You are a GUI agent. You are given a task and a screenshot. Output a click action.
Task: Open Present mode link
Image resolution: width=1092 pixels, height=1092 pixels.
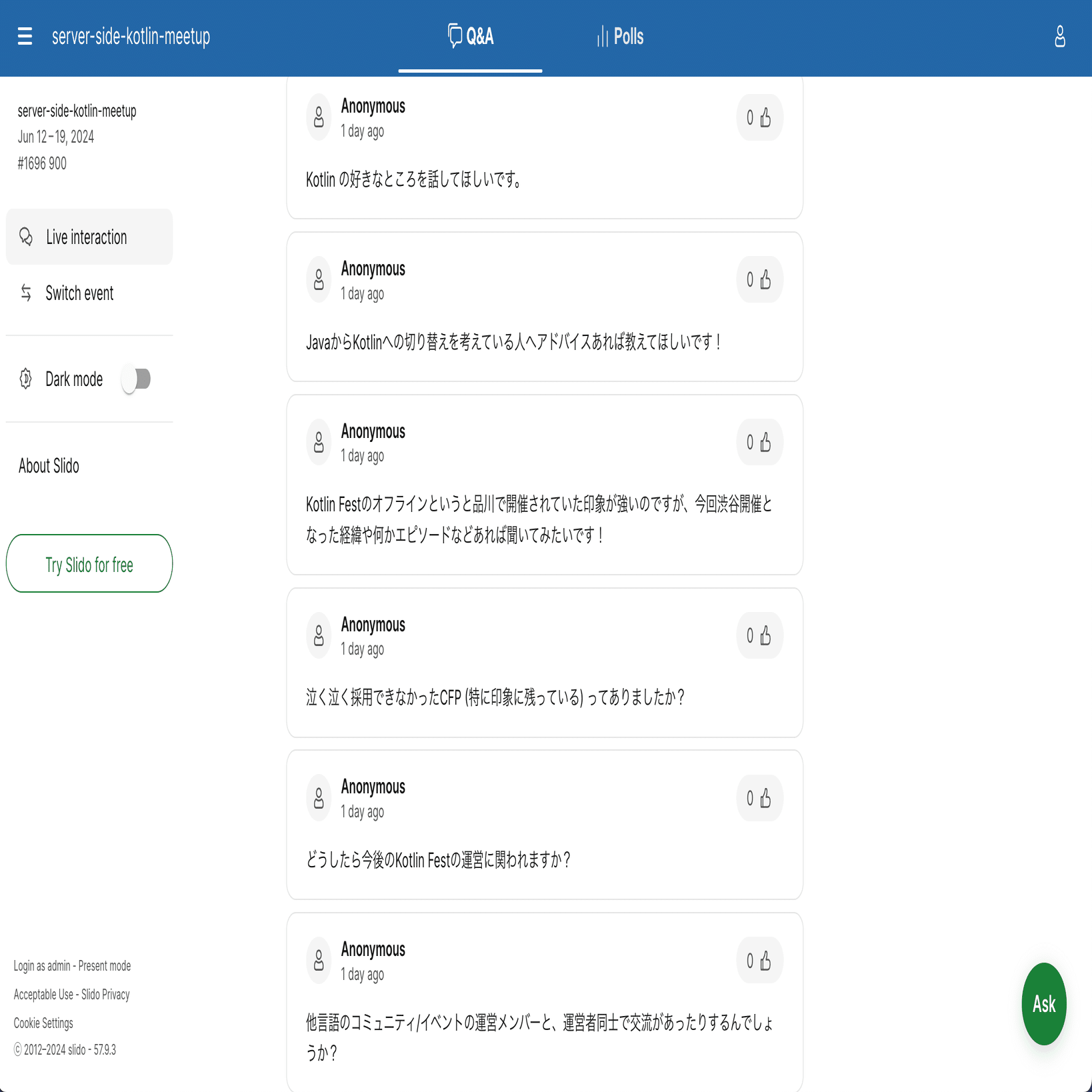coord(105,966)
